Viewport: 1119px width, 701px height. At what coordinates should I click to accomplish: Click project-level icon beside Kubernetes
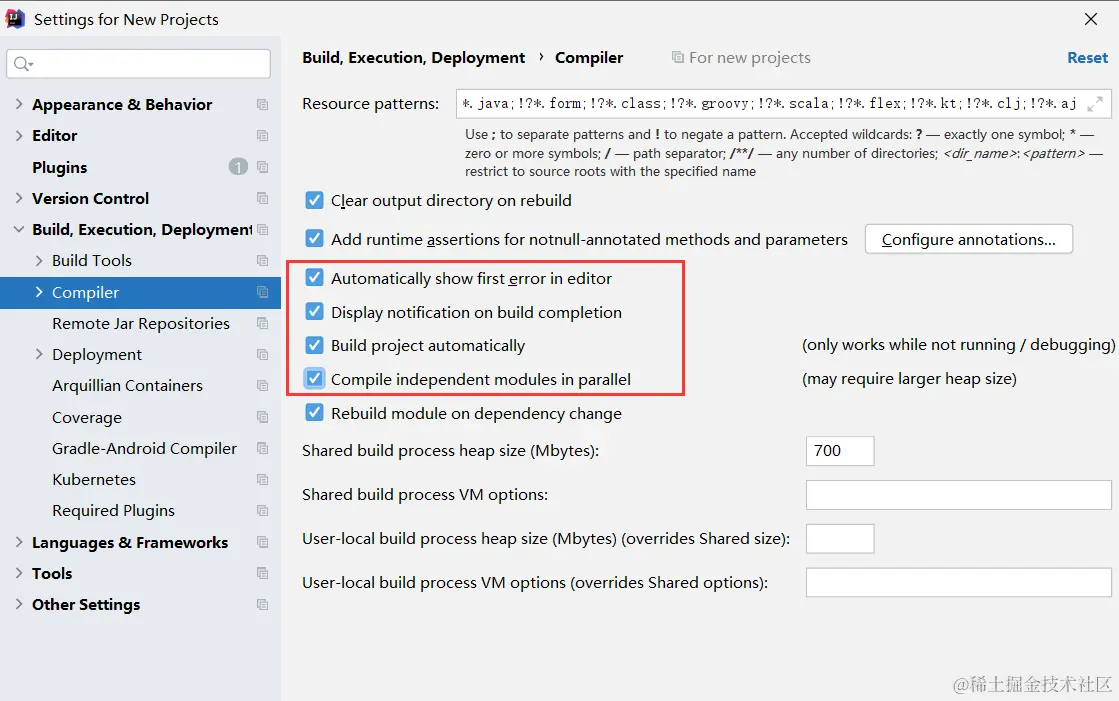tap(262, 480)
